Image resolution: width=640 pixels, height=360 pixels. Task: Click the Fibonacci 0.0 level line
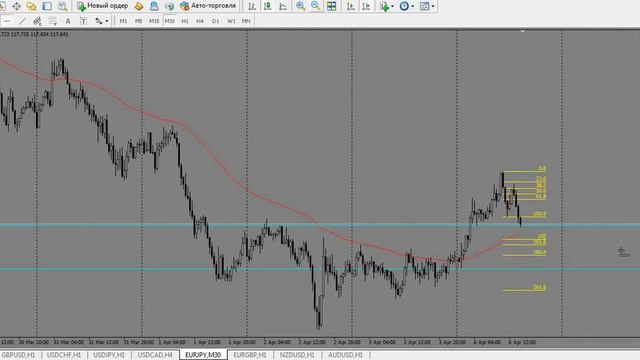(524, 171)
